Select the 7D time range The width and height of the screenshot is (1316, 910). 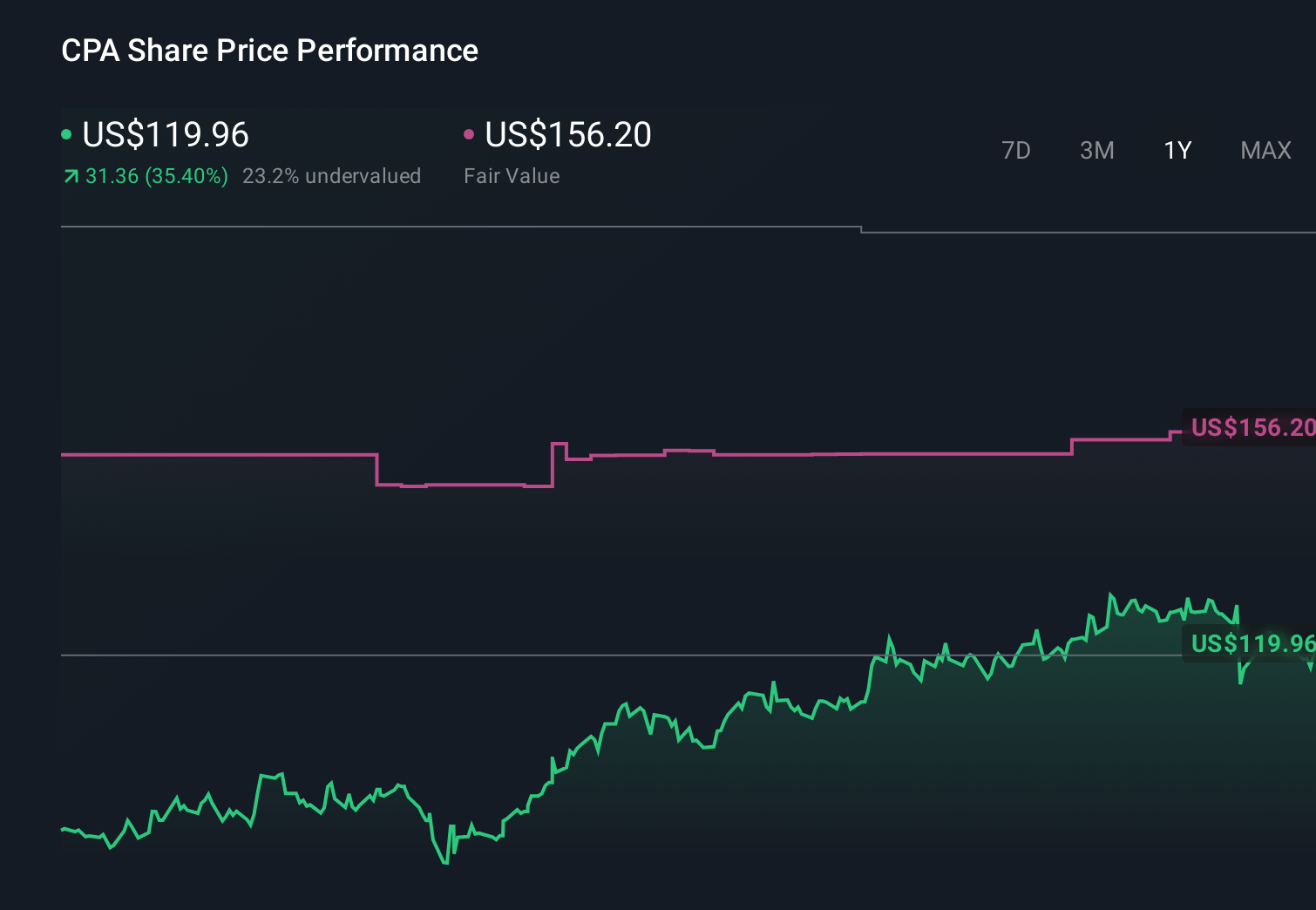(x=1016, y=150)
